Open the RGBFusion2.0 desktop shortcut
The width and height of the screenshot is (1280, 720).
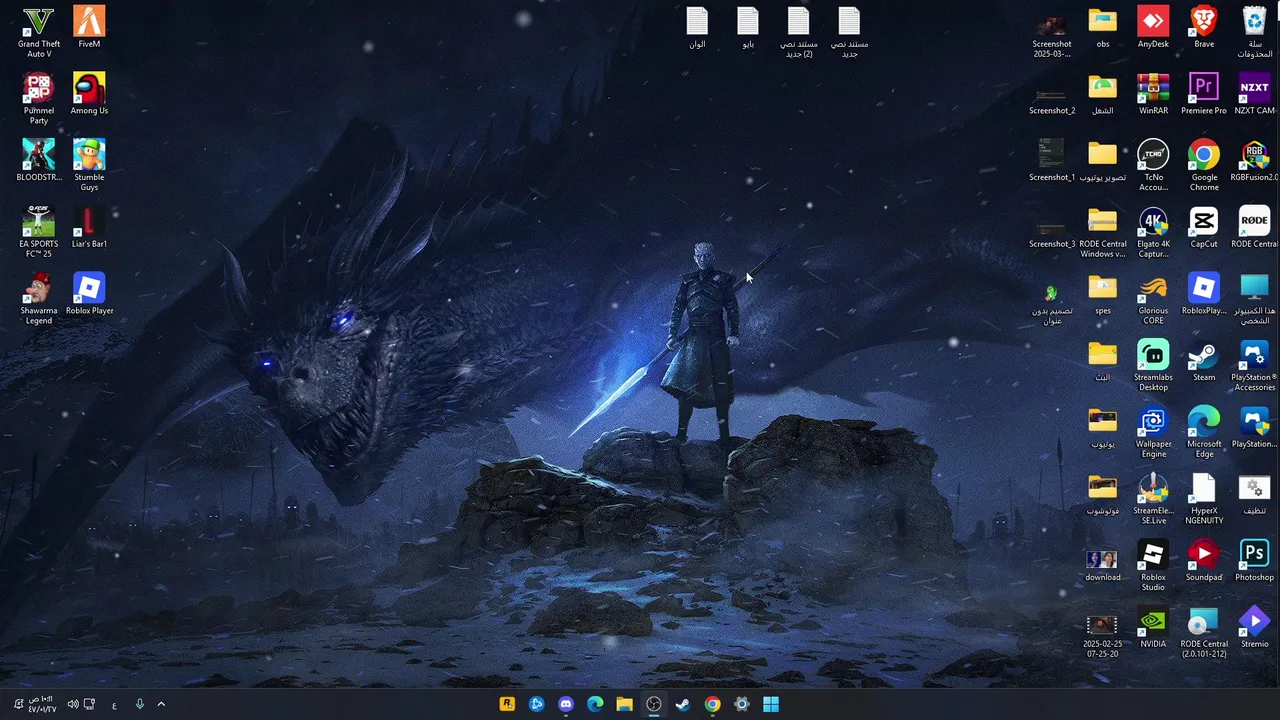point(1254,160)
